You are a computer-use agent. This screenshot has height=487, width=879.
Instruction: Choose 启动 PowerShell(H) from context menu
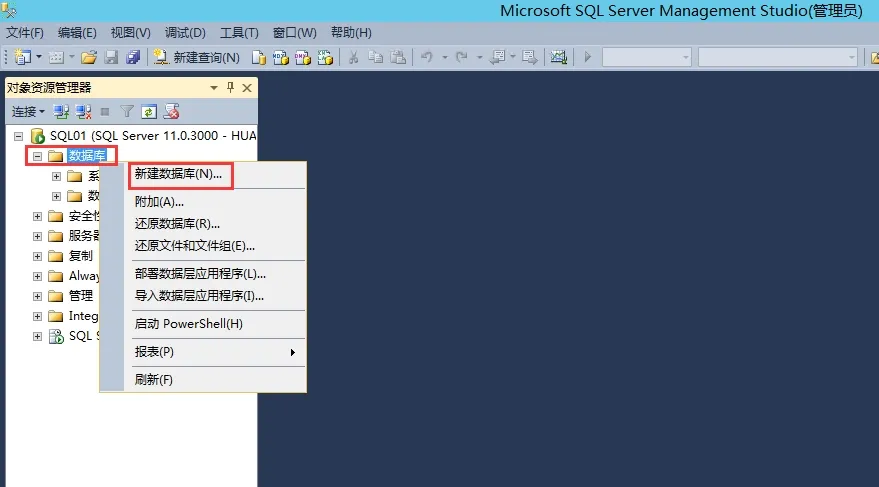coord(188,324)
